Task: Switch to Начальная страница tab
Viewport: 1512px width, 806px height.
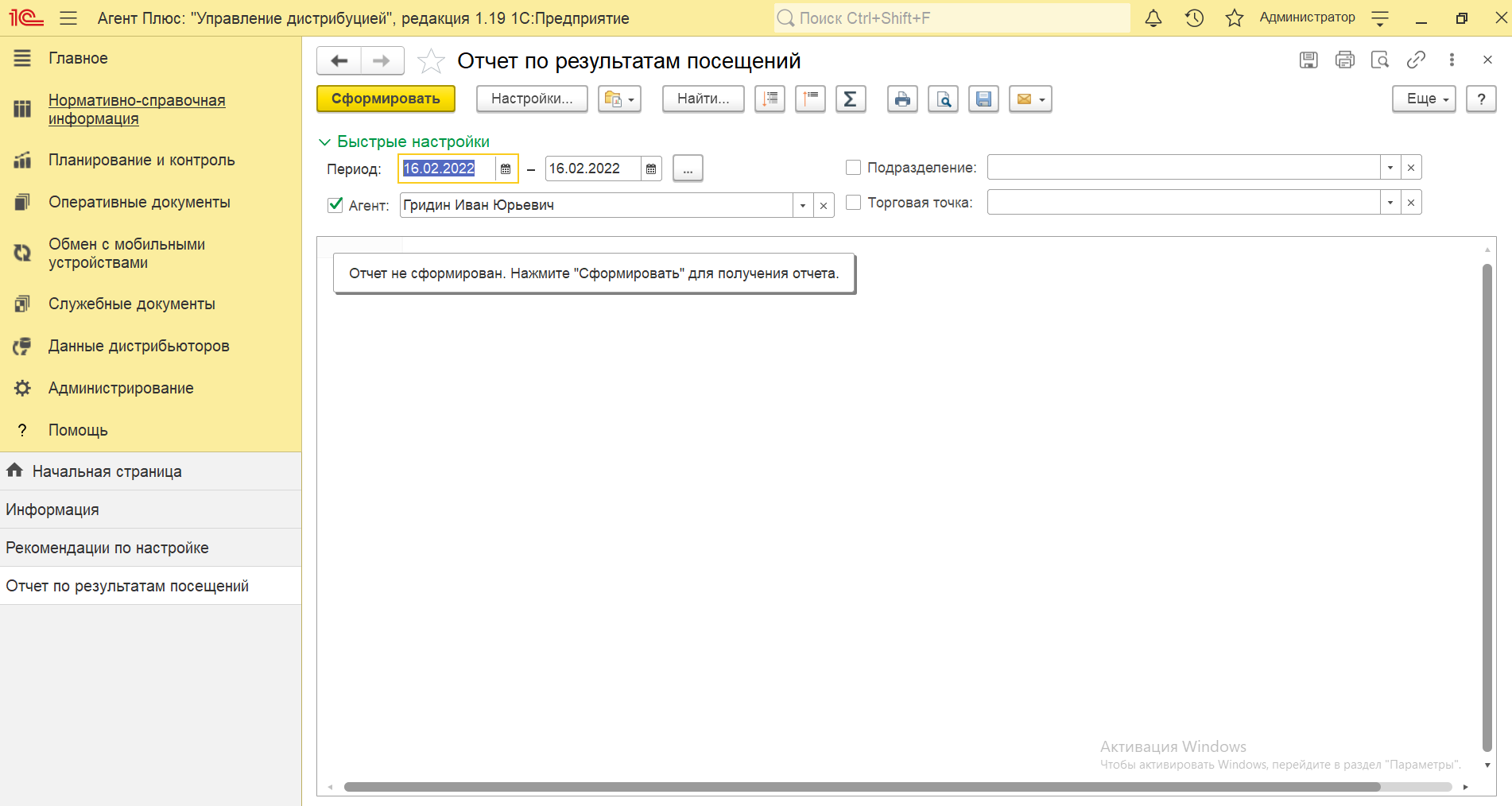Action: click(107, 471)
